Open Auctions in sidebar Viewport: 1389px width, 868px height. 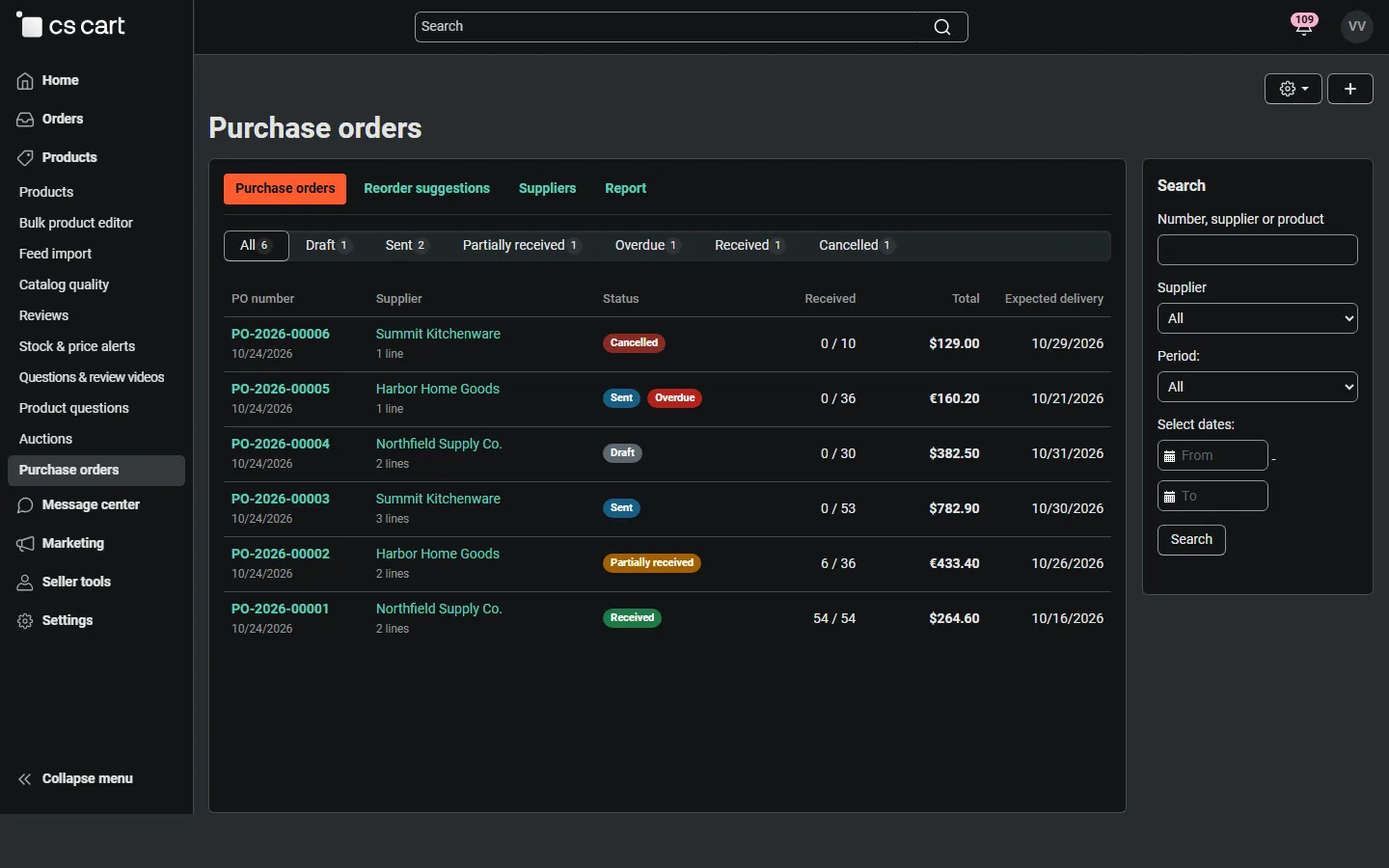click(x=45, y=439)
